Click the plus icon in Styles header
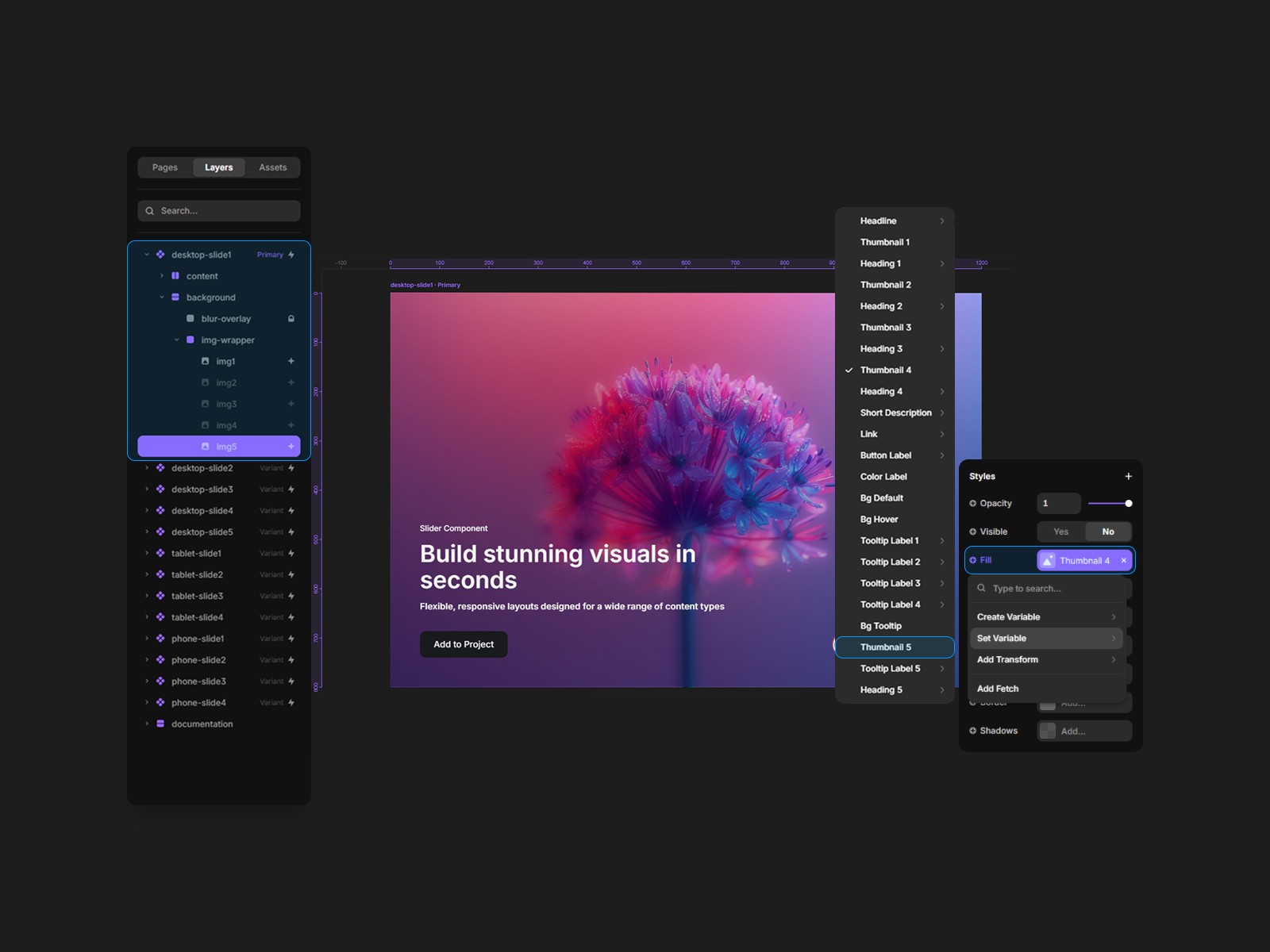Image resolution: width=1270 pixels, height=952 pixels. point(1128,477)
